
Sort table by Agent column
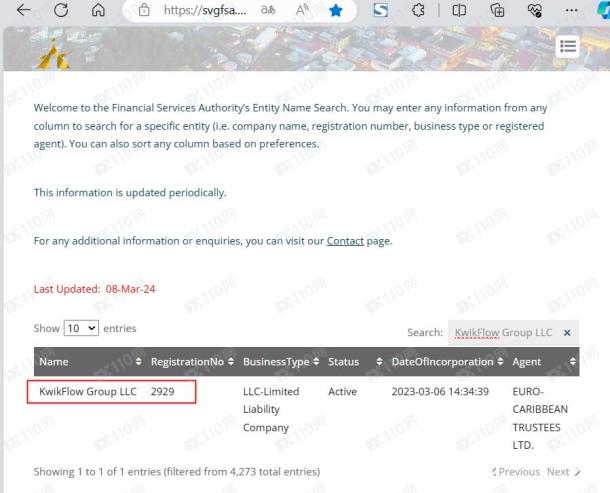[x=543, y=362]
